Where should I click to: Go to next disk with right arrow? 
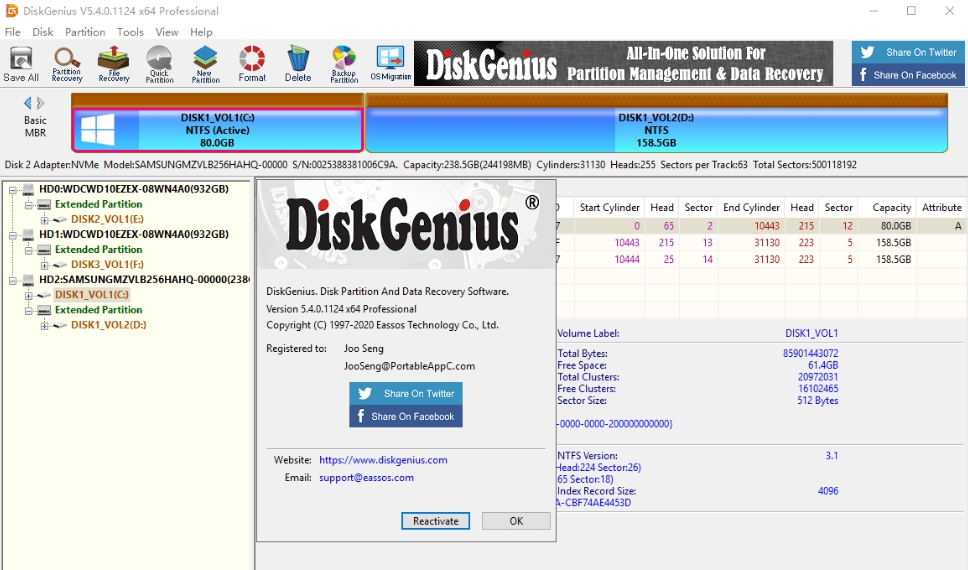41,103
